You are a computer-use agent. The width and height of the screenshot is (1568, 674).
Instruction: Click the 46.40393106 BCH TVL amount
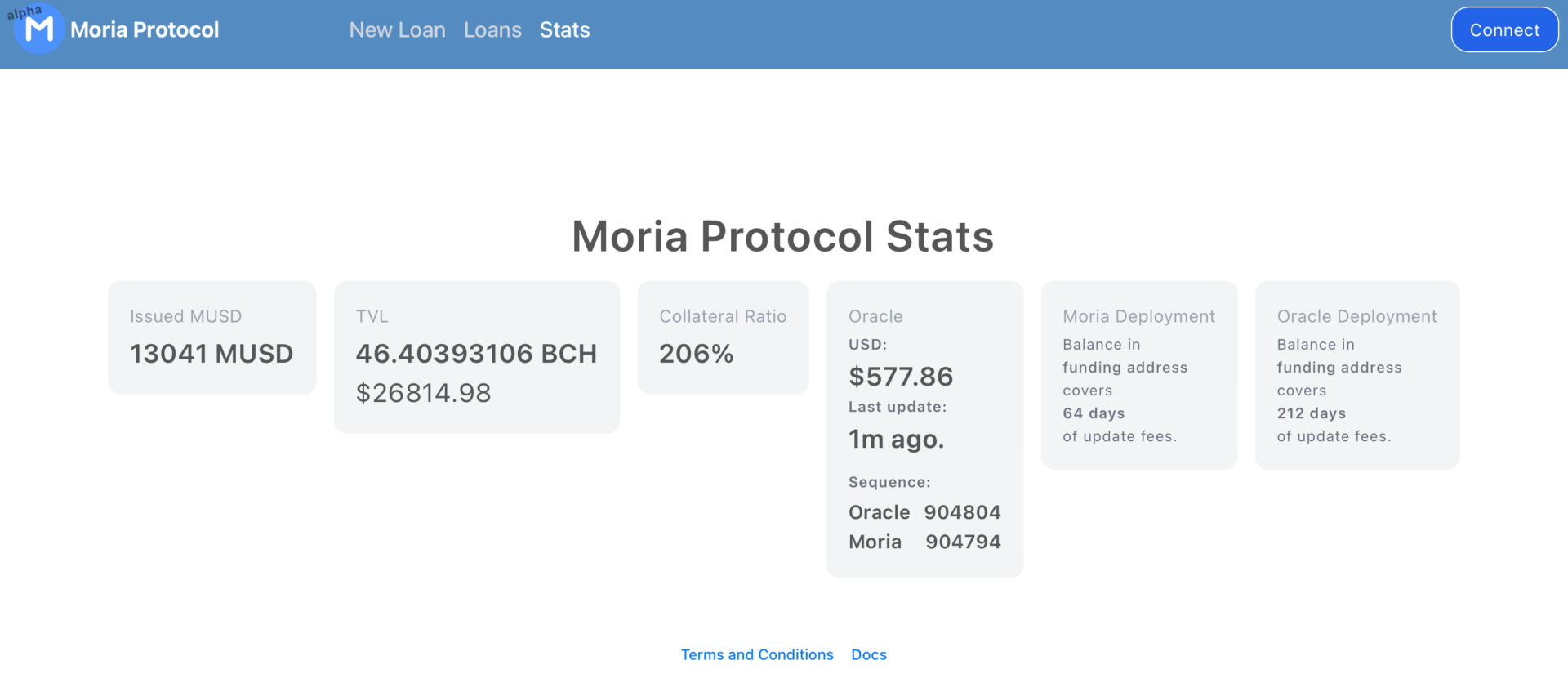[476, 354]
